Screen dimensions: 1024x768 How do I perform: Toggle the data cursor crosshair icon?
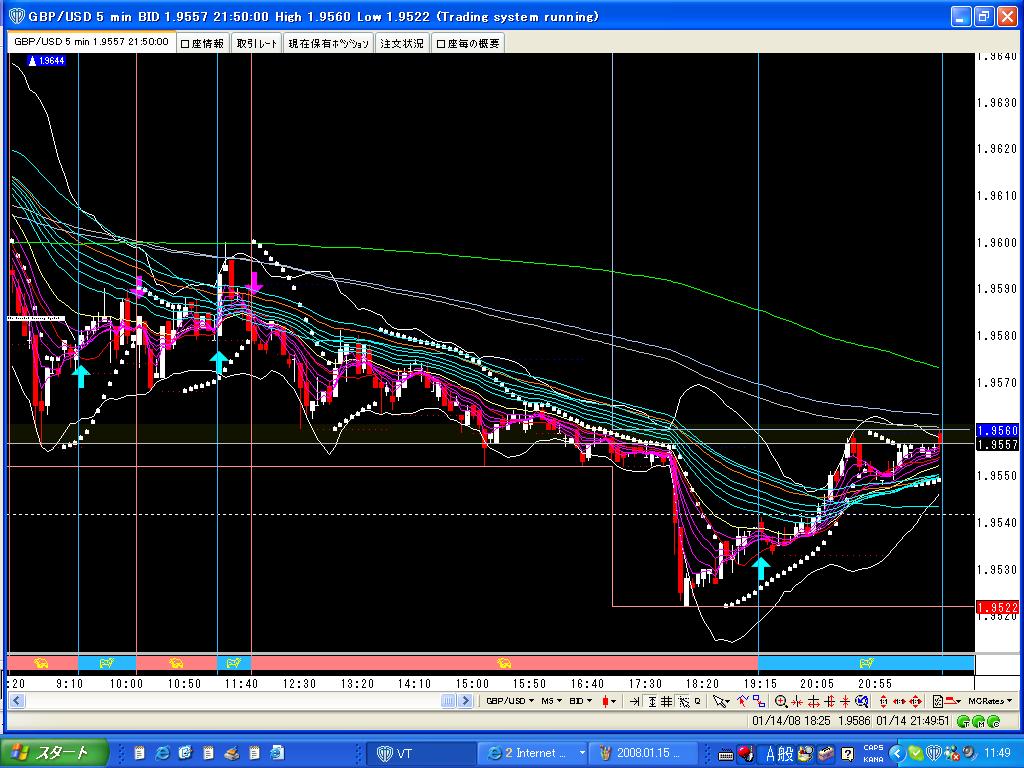684,701
